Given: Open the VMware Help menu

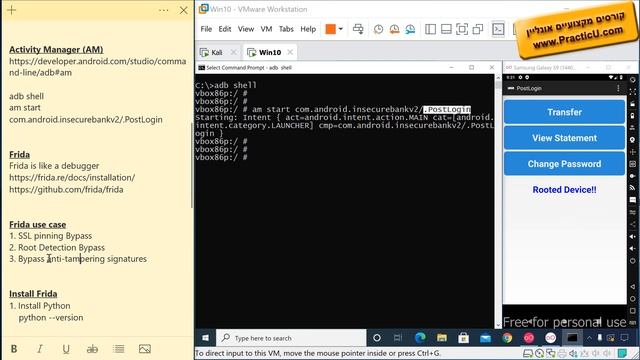Looking at the screenshot, I should pos(308,29).
